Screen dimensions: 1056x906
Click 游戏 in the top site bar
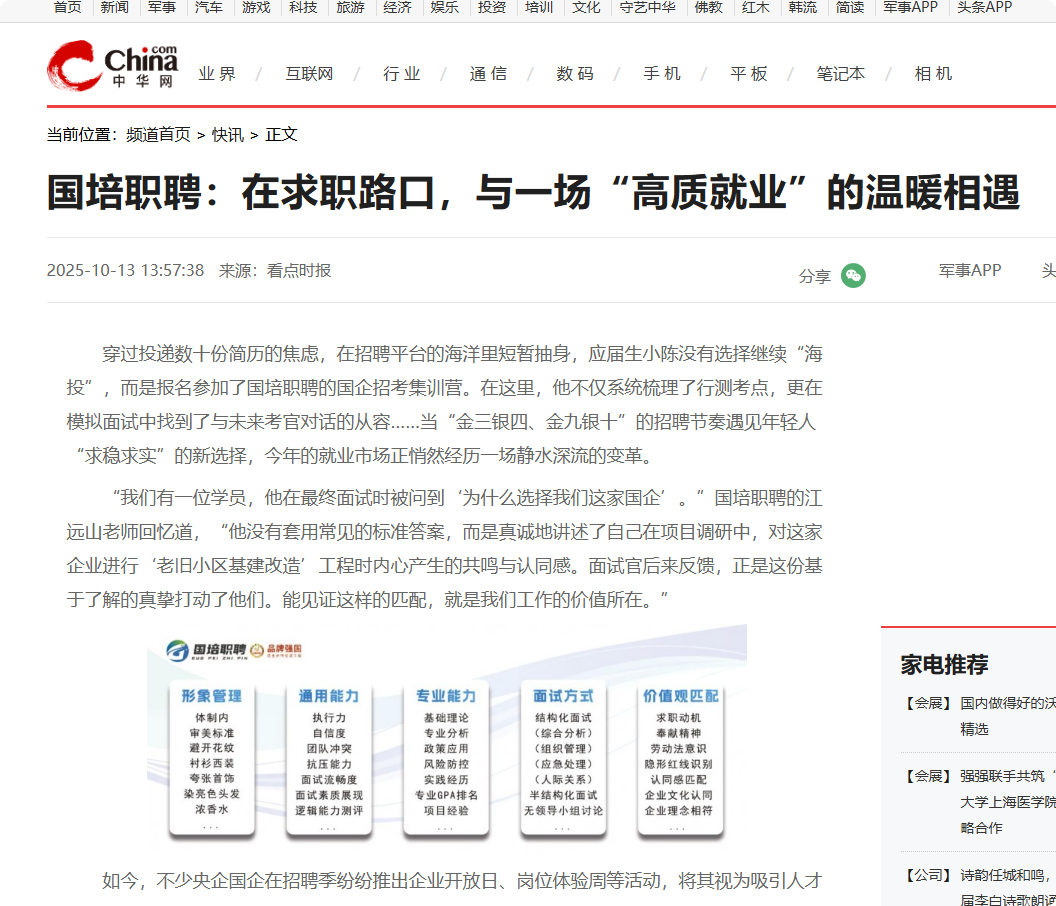tap(255, 7)
